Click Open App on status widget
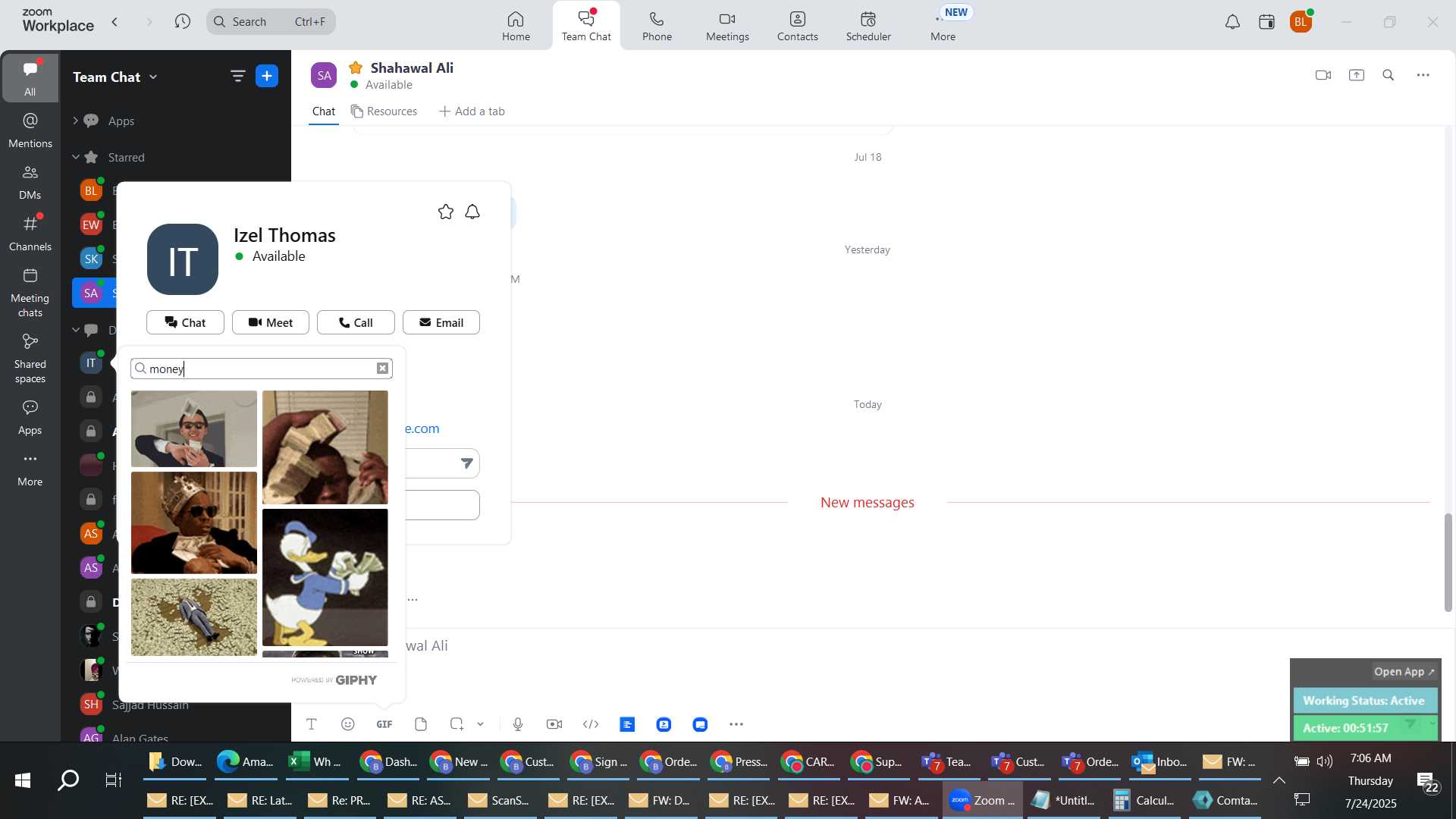Viewport: 1456px width, 819px height. coord(1404,672)
